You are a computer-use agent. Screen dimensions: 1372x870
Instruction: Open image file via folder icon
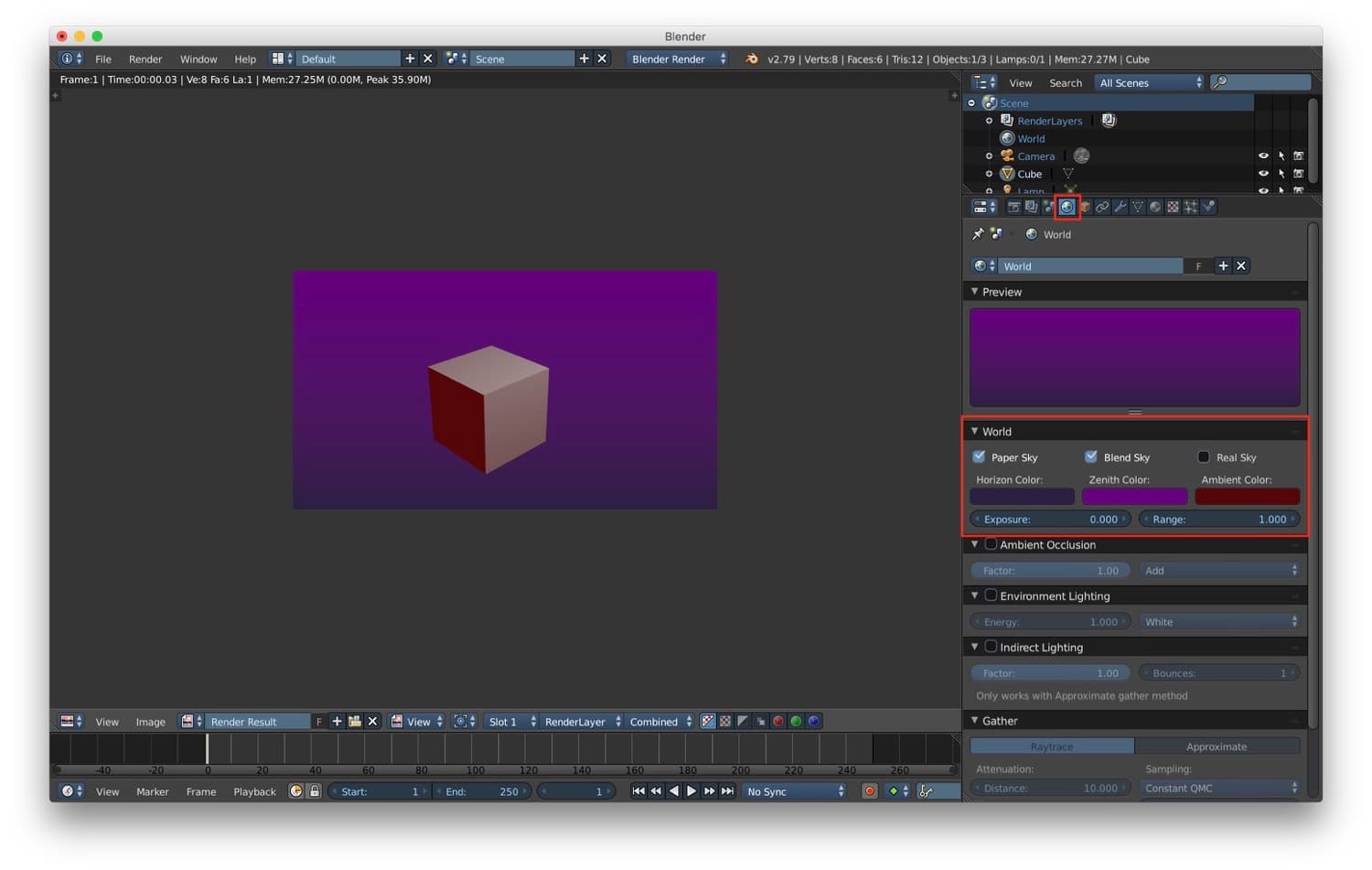[355, 721]
